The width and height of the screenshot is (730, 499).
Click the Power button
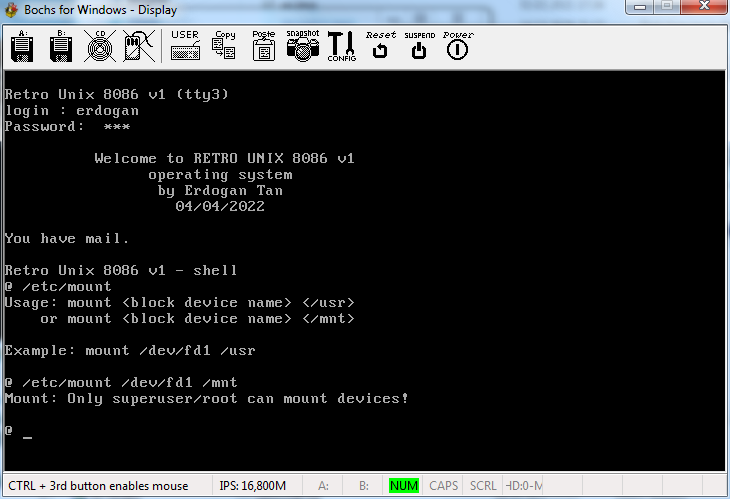pyautogui.click(x=458, y=46)
